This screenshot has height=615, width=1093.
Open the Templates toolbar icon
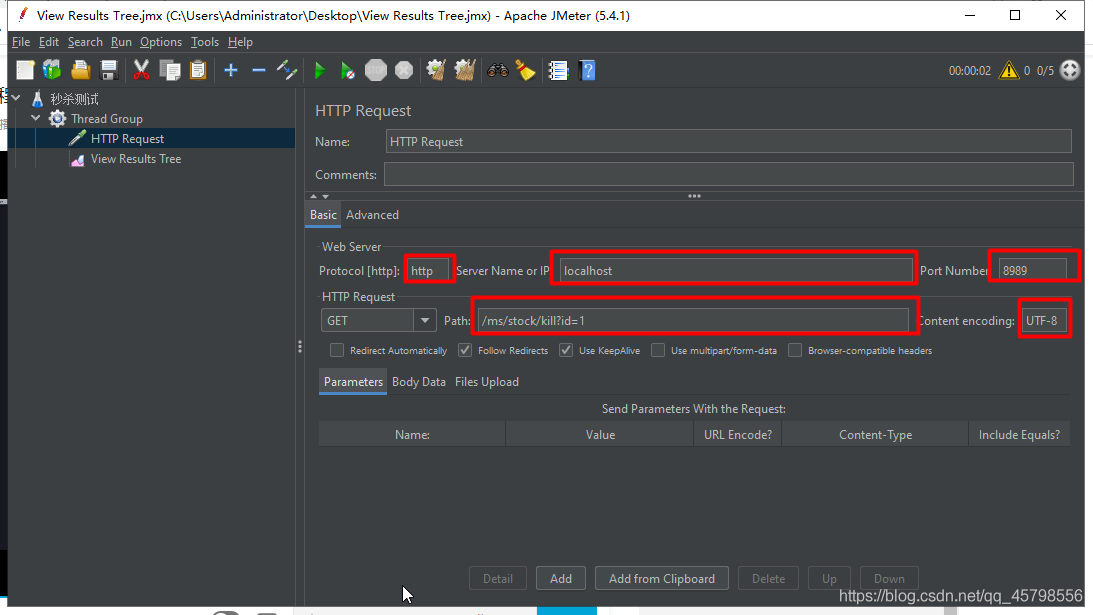pos(52,70)
